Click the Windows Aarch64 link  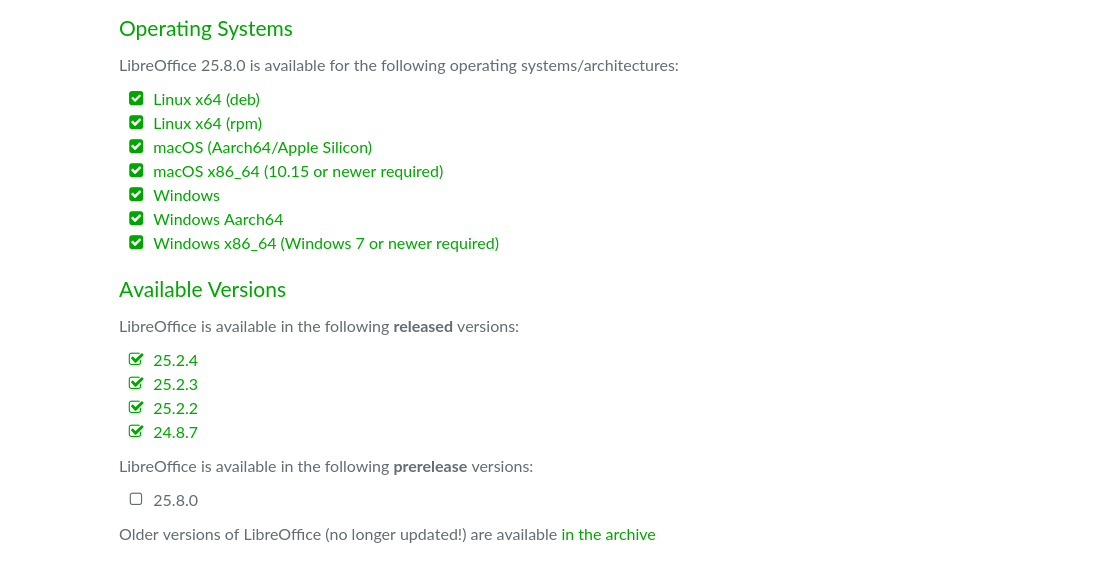pyautogui.click(x=218, y=220)
